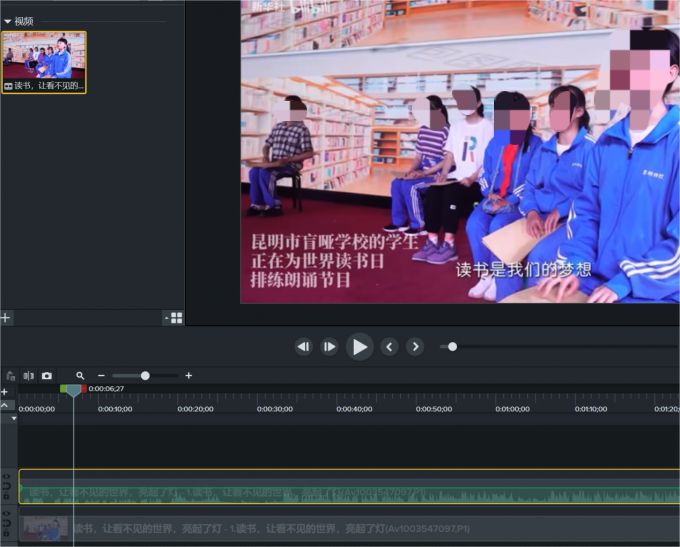Click the Play button in the preview controls
The width and height of the screenshot is (680, 547).
click(x=360, y=347)
